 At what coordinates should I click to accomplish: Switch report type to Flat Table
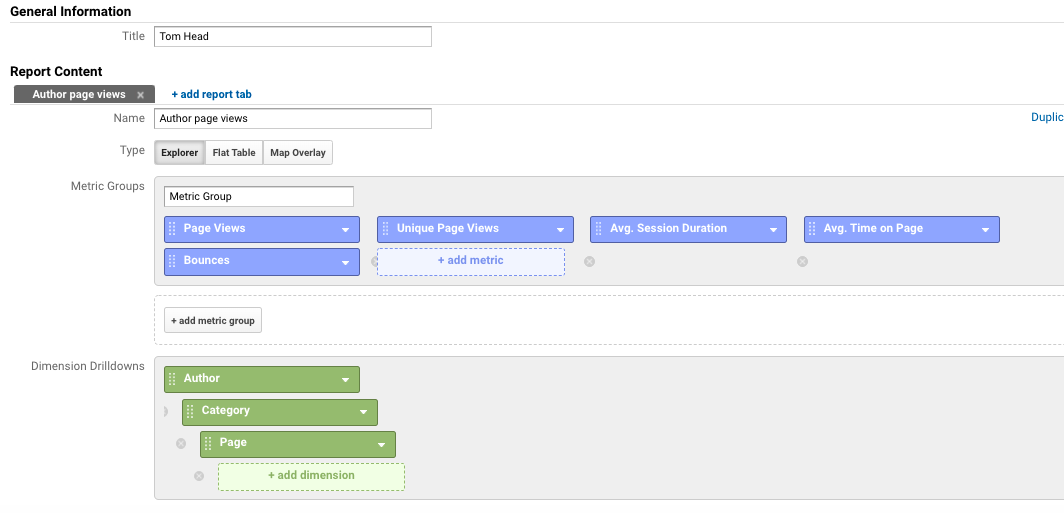234,153
